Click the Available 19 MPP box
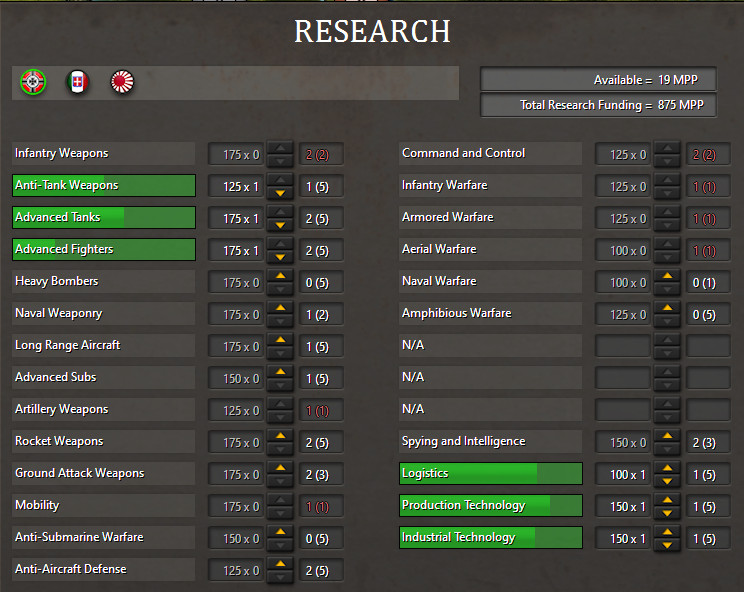The height and width of the screenshot is (592, 744). pos(598,79)
